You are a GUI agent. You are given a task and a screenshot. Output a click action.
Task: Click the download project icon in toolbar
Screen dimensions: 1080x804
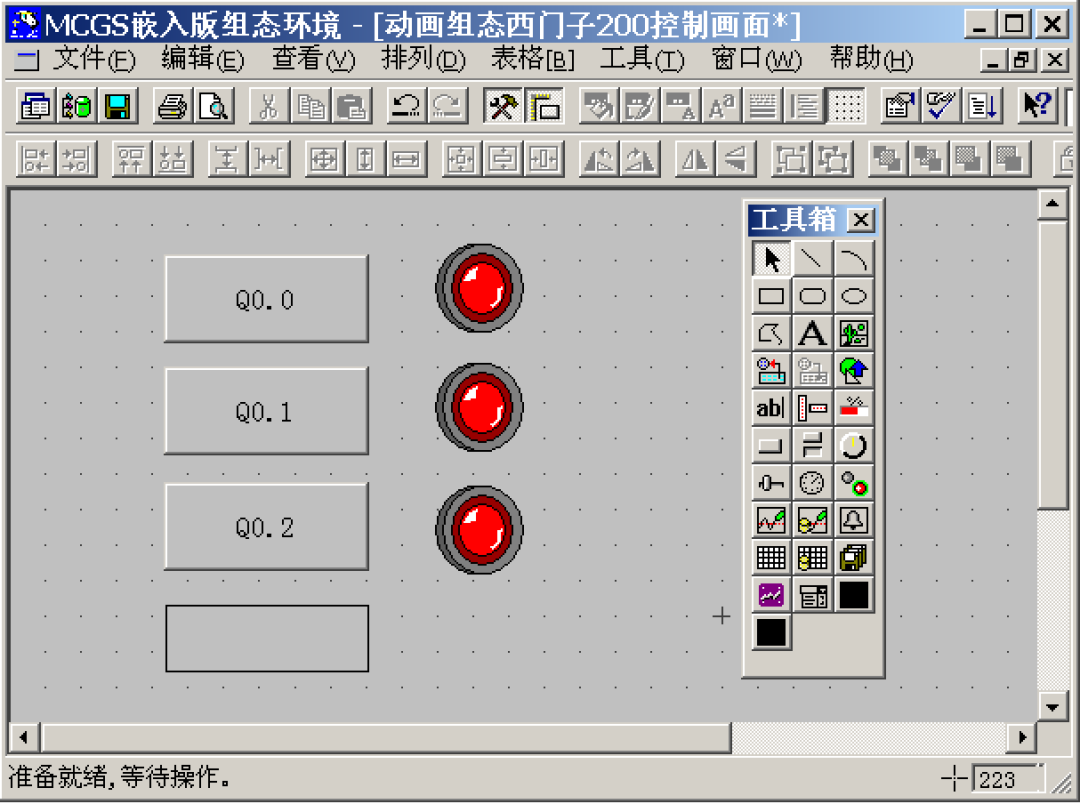pyautogui.click(x=982, y=106)
